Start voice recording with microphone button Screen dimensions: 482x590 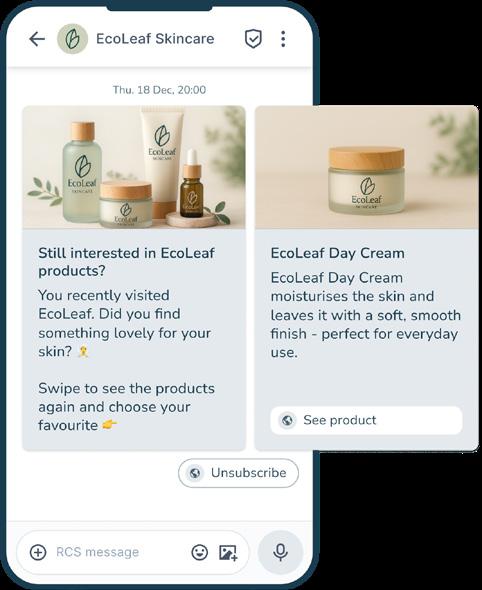click(280, 552)
